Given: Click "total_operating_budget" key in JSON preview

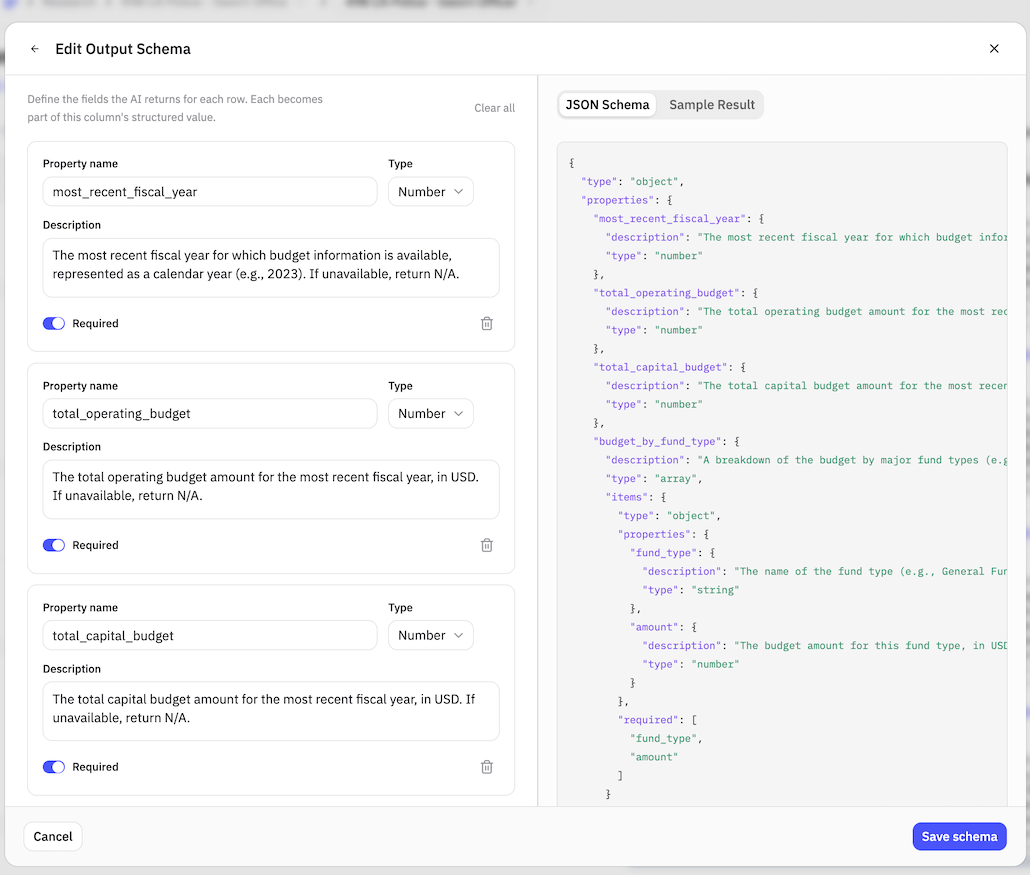Looking at the screenshot, I should click(666, 293).
